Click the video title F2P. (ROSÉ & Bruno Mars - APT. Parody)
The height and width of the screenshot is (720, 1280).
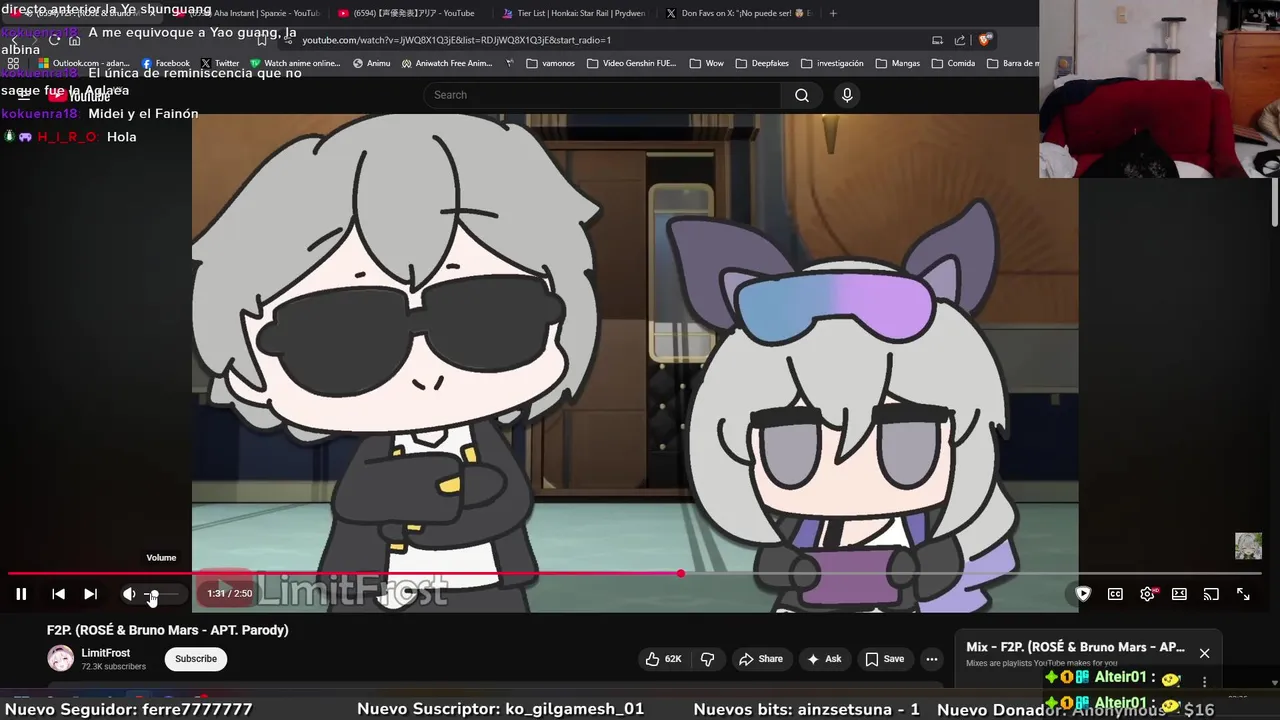point(168,630)
